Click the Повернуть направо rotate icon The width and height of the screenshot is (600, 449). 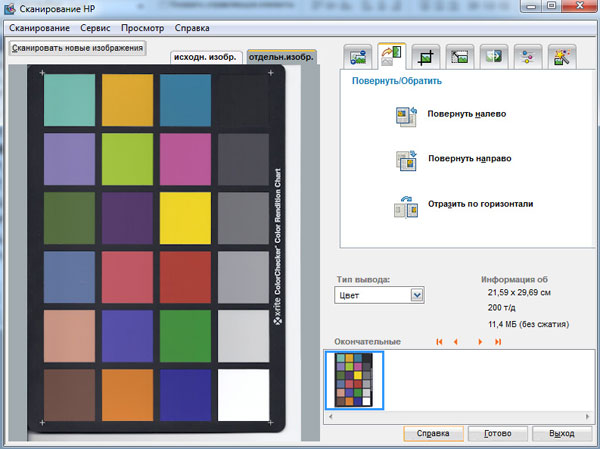[406, 159]
